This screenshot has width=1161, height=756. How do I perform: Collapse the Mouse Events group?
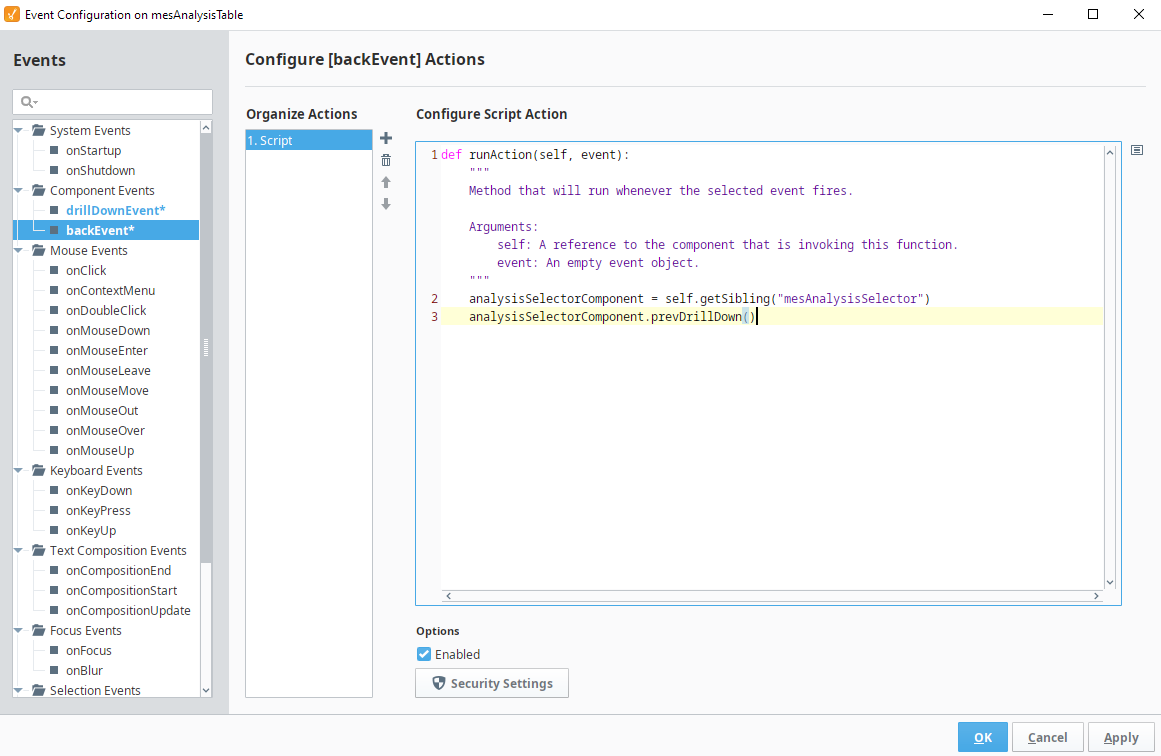pos(19,250)
